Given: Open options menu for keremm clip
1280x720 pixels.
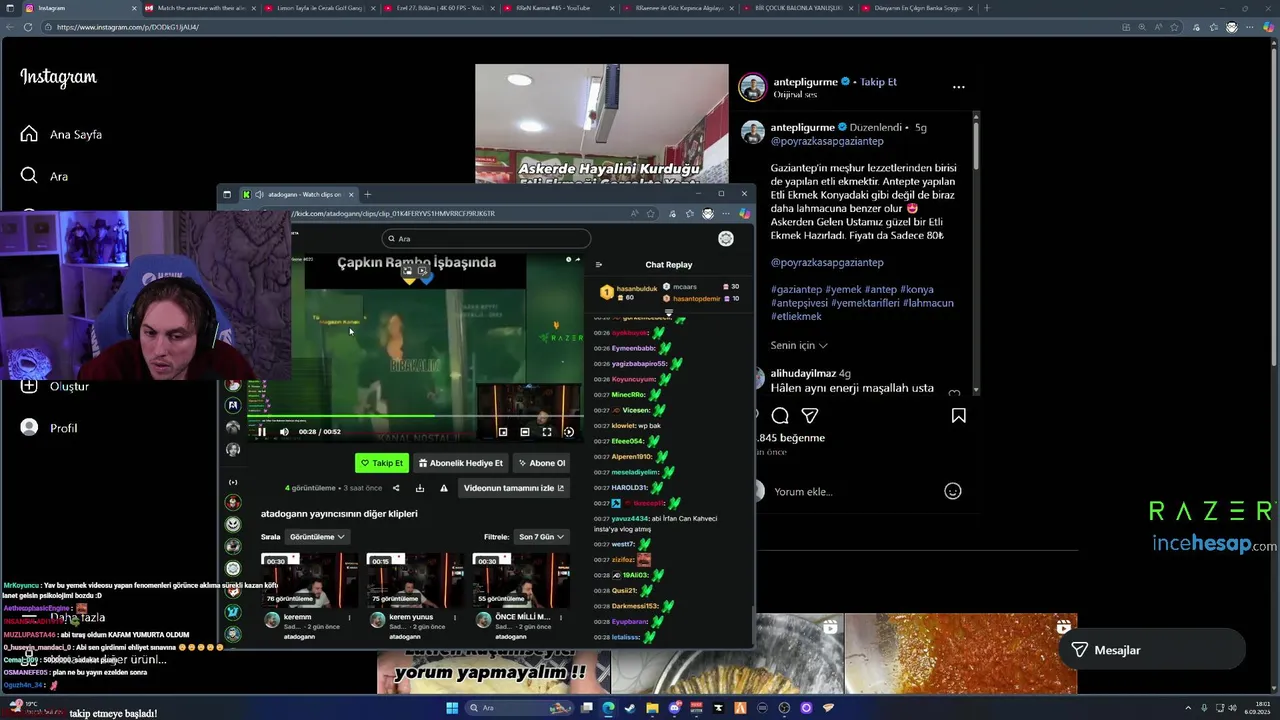Looking at the screenshot, I should 349,618.
